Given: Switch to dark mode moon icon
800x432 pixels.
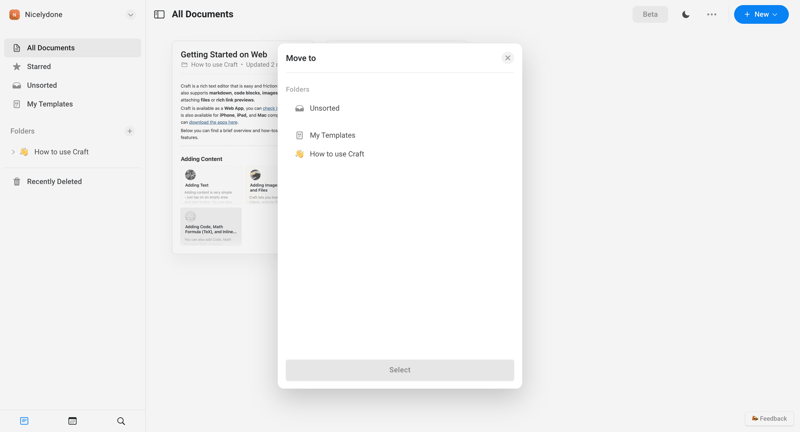Looking at the screenshot, I should click(686, 14).
